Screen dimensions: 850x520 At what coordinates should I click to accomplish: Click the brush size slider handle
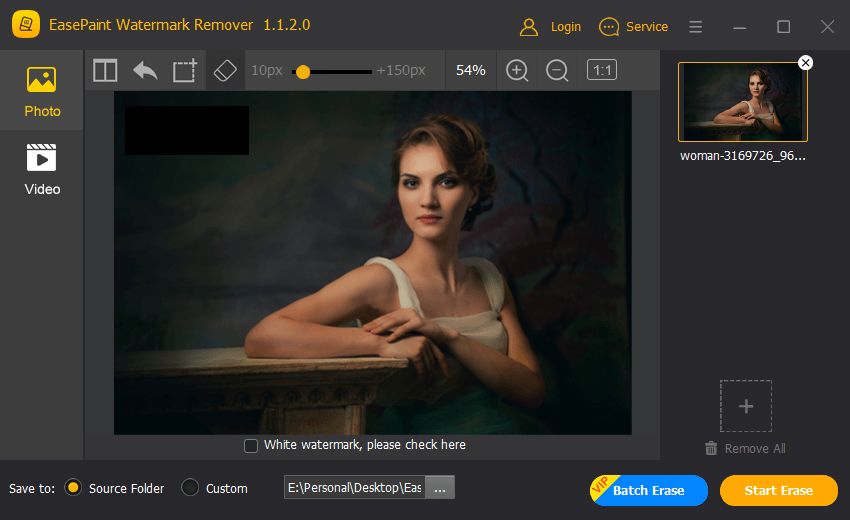tap(303, 72)
